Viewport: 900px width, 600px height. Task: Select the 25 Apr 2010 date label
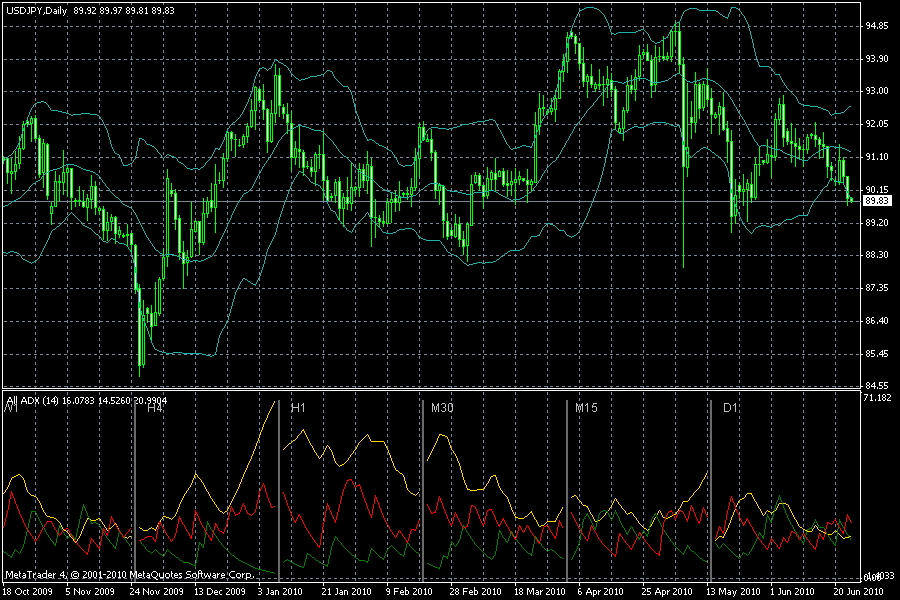click(x=667, y=591)
